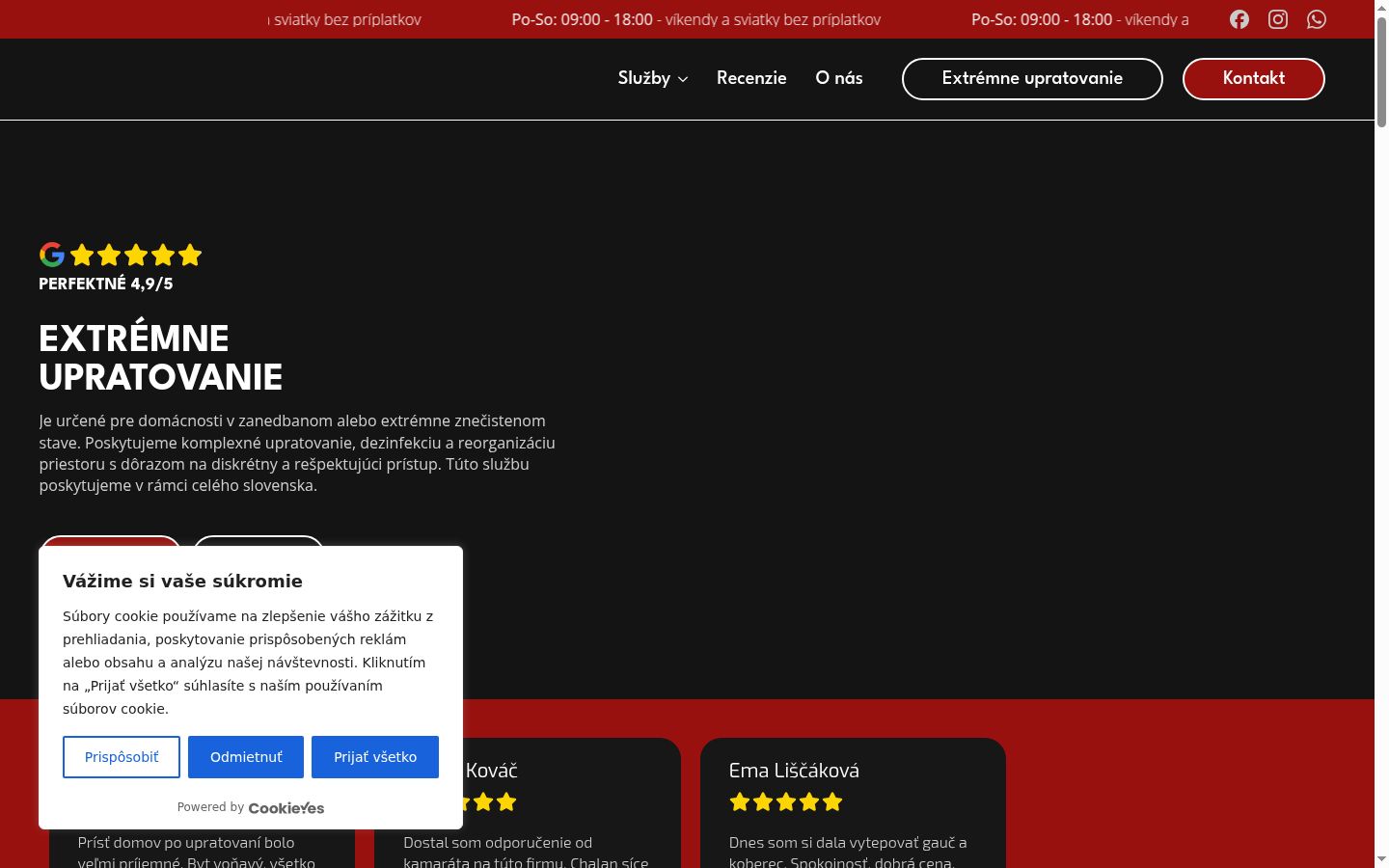The image size is (1389, 868).
Task: Open the Kontakt button
Action: tap(1254, 78)
